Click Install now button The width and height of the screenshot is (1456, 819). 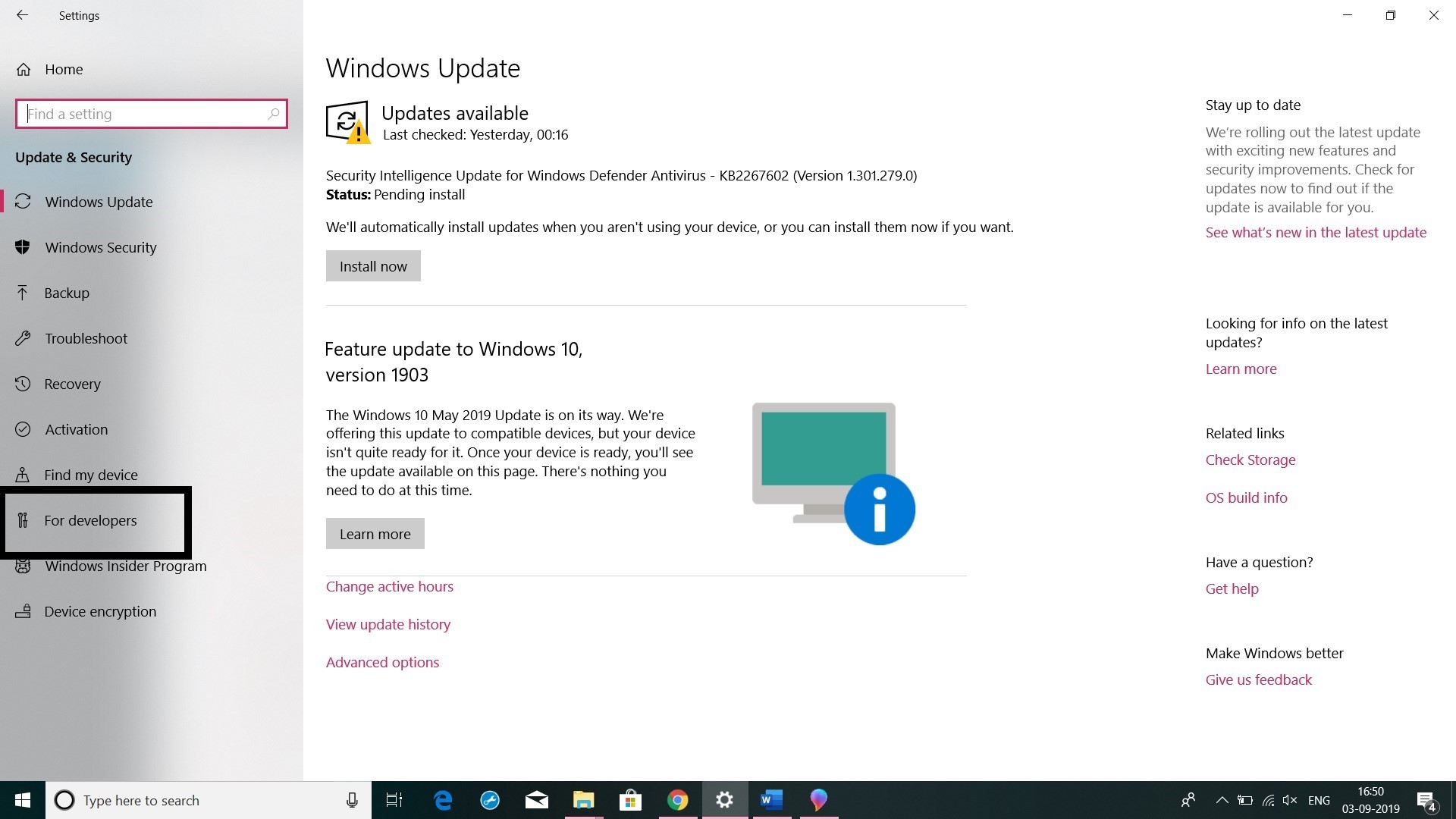tap(373, 266)
